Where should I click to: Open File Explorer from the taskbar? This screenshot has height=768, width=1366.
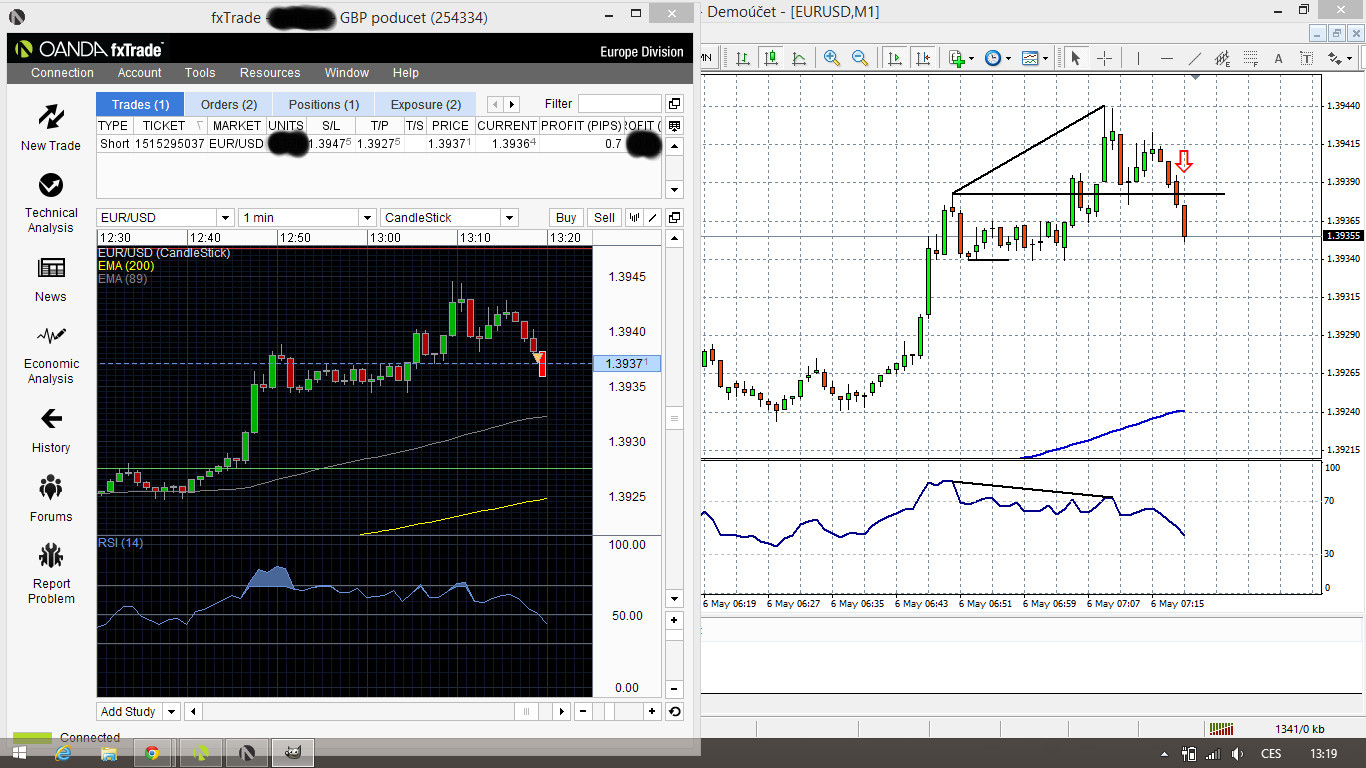[108, 753]
